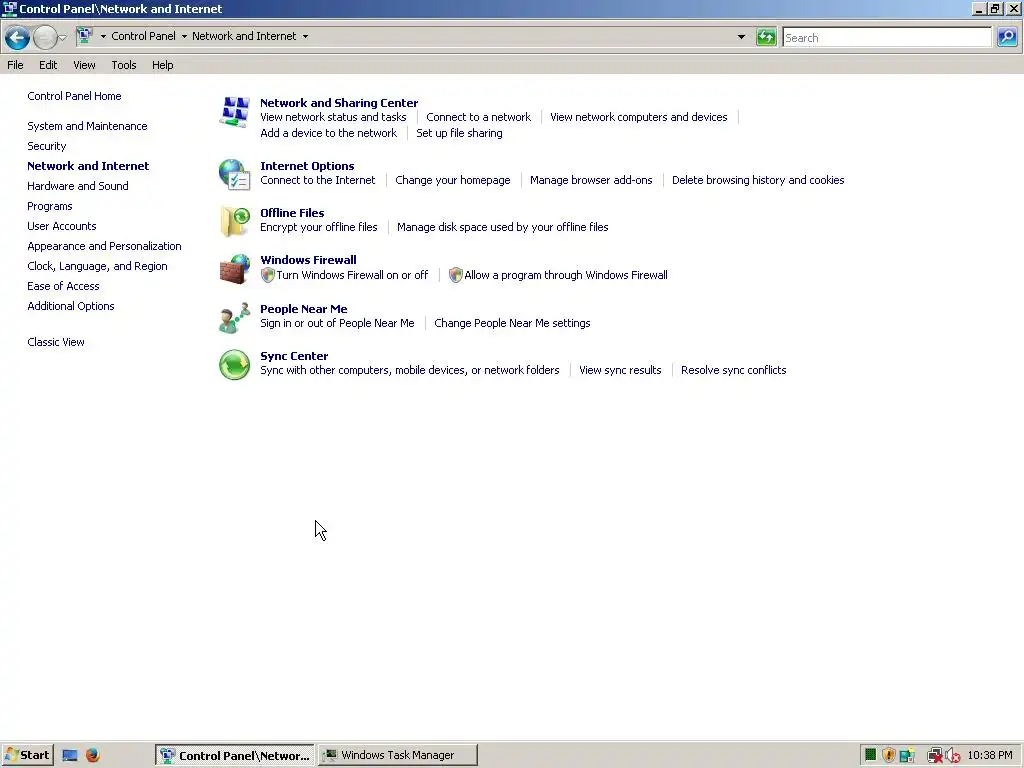Expand the dropdown arrow after Control Panel breadcrumb
This screenshot has width=1024, height=768.
pyautogui.click(x=184, y=37)
